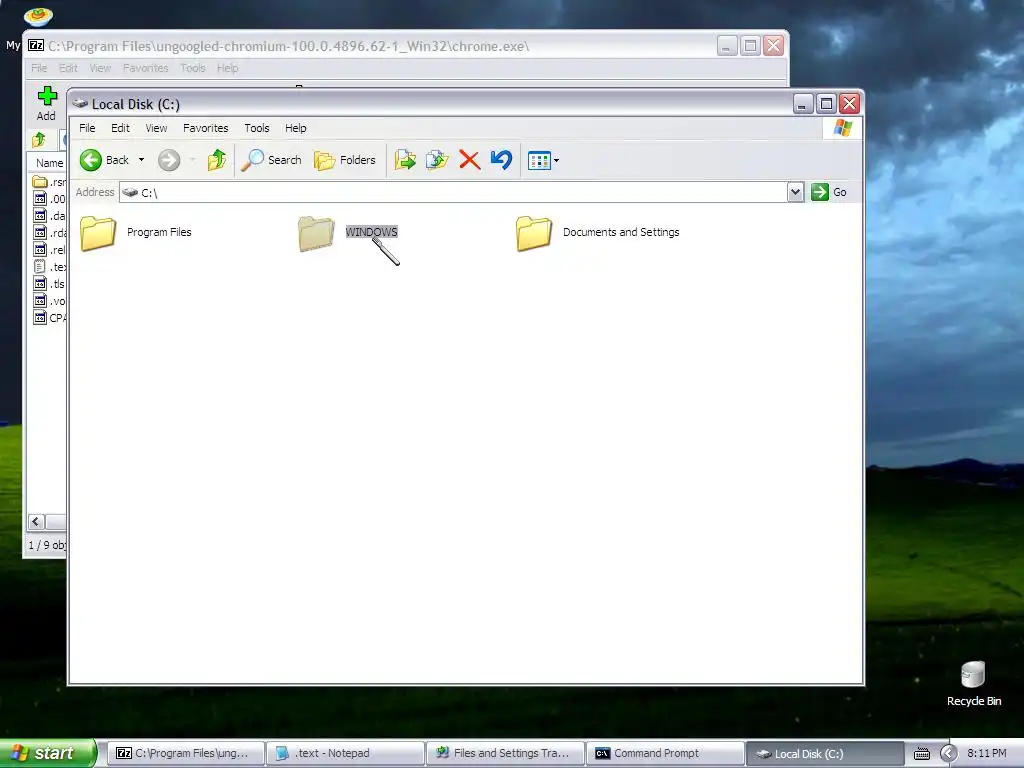
Task: Select the .text file row in 7-Zip
Action: coord(49,267)
